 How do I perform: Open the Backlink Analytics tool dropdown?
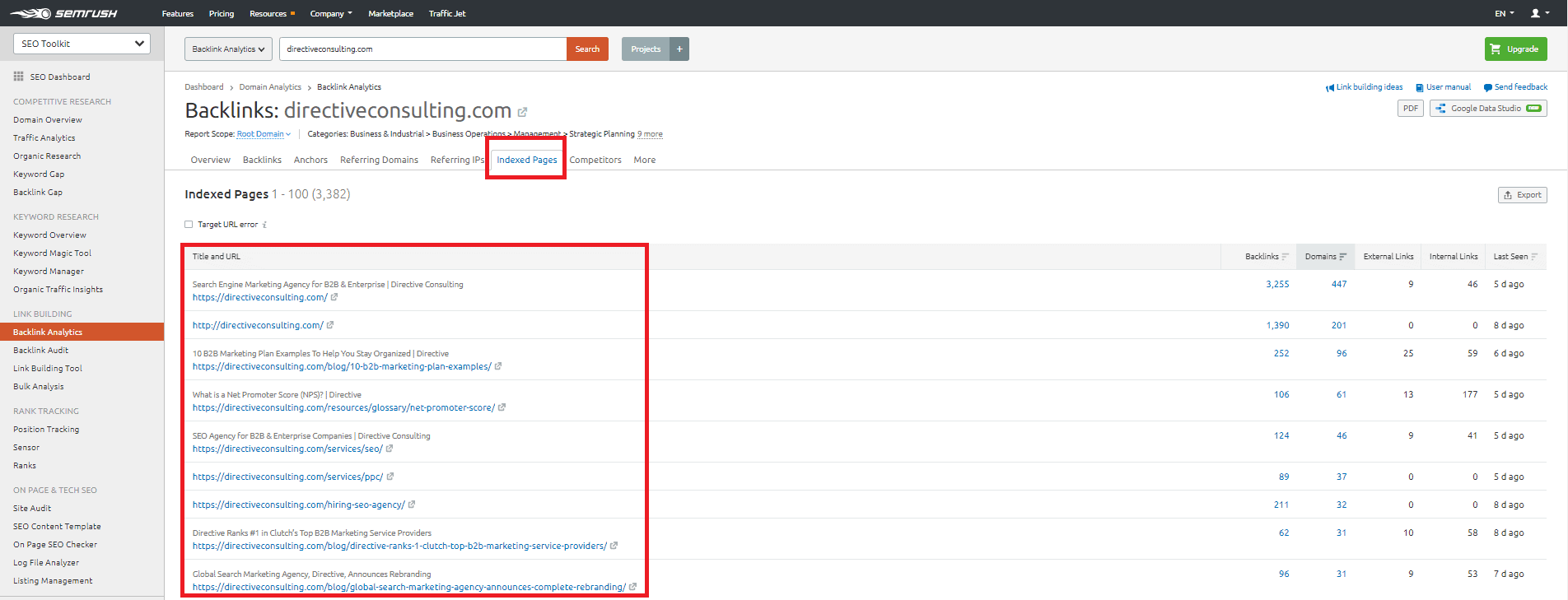point(228,49)
